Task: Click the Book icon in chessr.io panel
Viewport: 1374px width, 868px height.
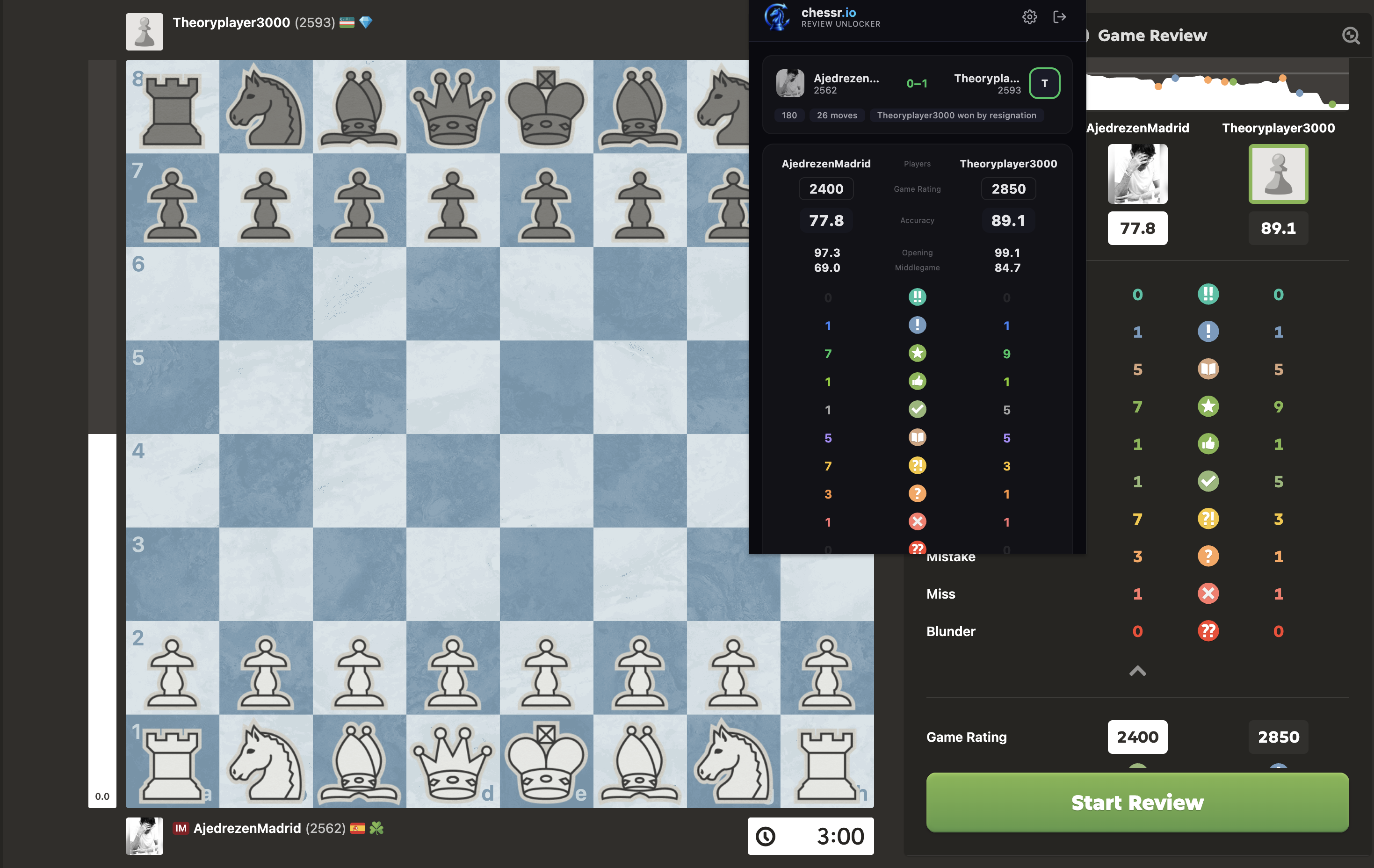Action: pyautogui.click(x=917, y=437)
